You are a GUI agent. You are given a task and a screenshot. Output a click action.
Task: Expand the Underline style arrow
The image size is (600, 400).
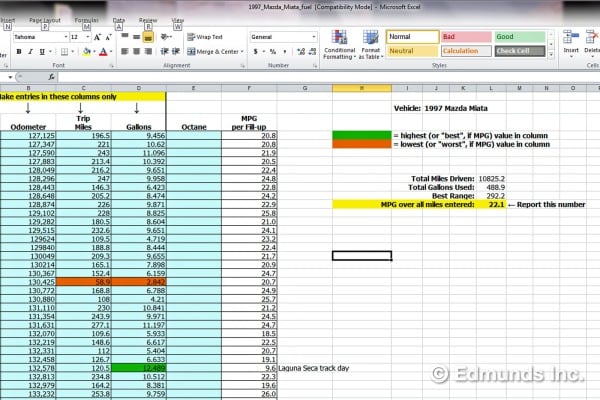50,52
